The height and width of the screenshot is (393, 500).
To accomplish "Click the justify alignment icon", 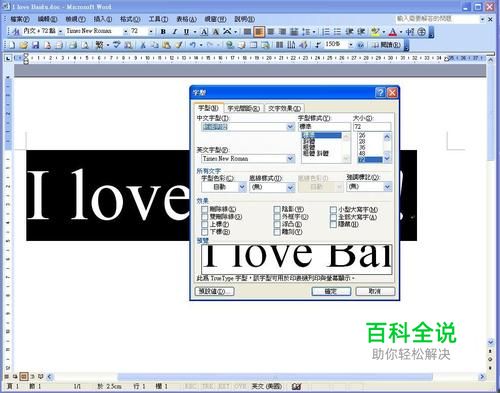I will 282,32.
